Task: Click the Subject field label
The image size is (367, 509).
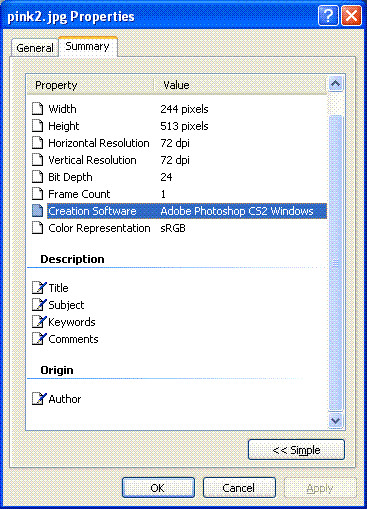Action: [66, 305]
